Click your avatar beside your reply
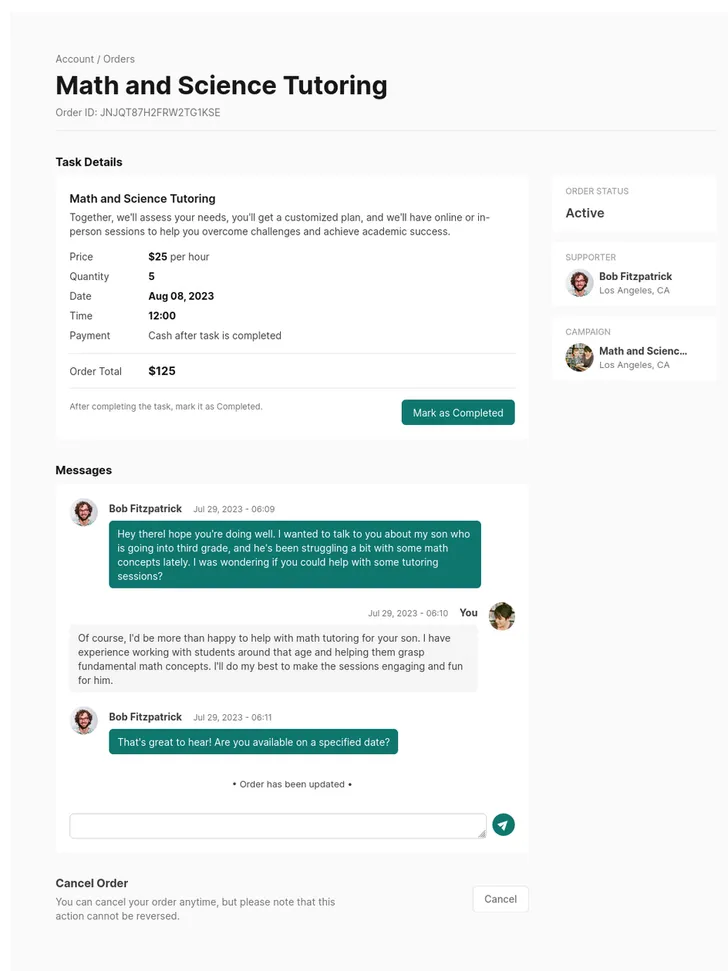The image size is (728, 971). coord(502,617)
